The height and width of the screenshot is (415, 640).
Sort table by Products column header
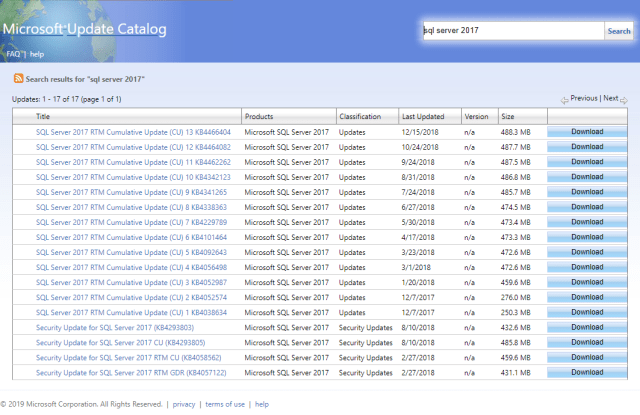coord(259,116)
